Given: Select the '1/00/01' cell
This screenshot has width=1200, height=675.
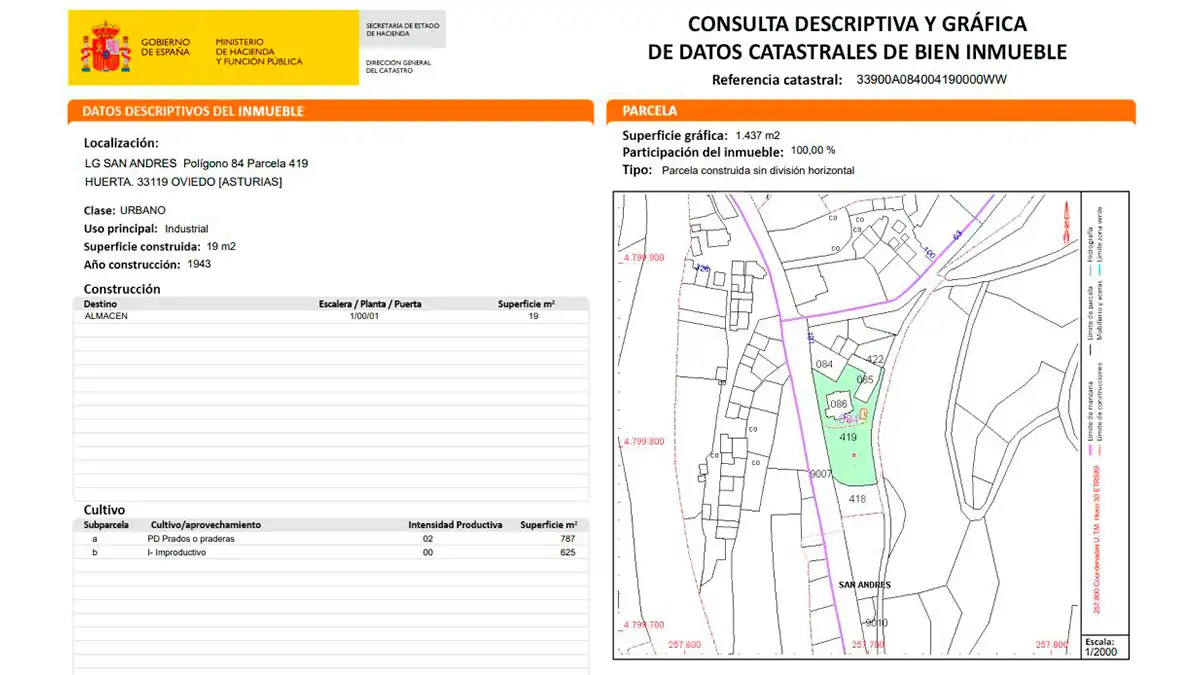Looking at the screenshot, I should click(364, 316).
